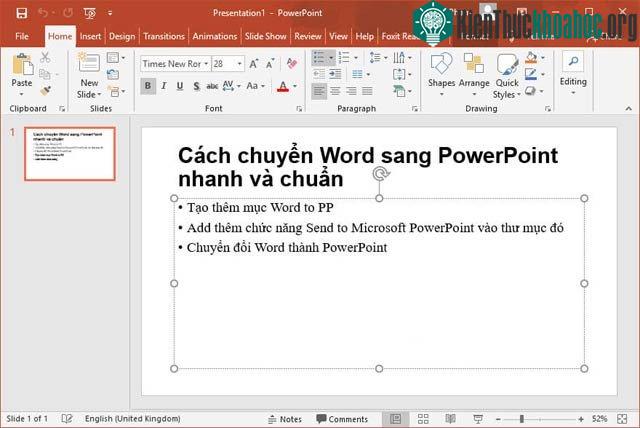640x428 pixels.
Task: Adjust the zoom slider handle
Action: 522,419
